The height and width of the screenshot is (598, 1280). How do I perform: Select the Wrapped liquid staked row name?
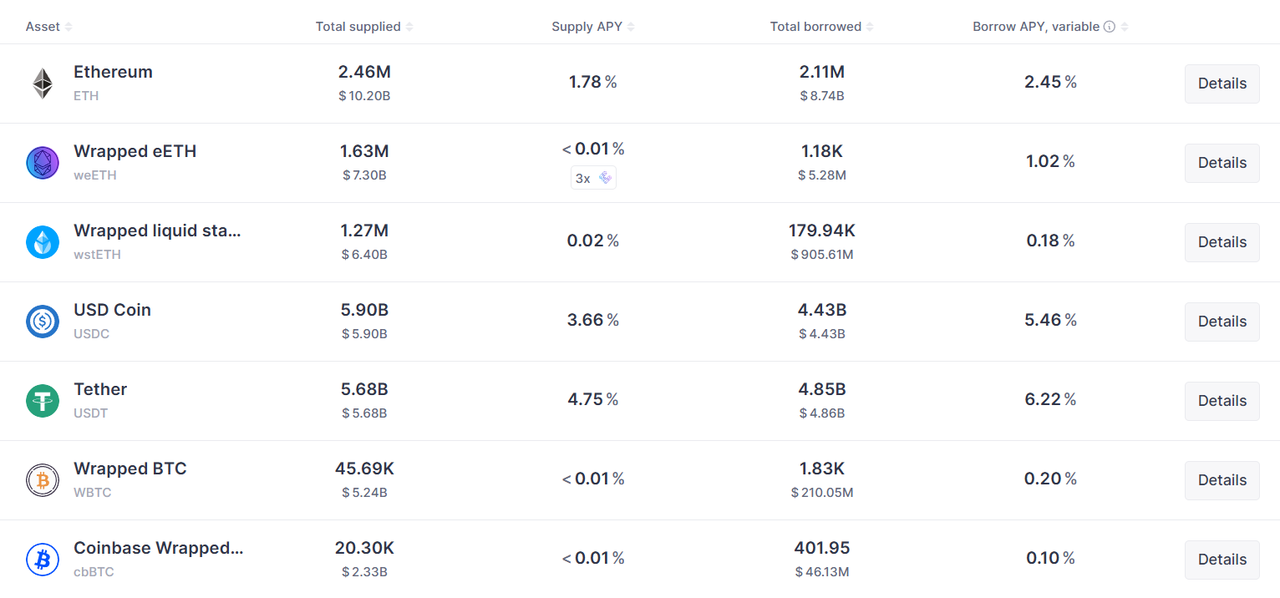(x=156, y=230)
